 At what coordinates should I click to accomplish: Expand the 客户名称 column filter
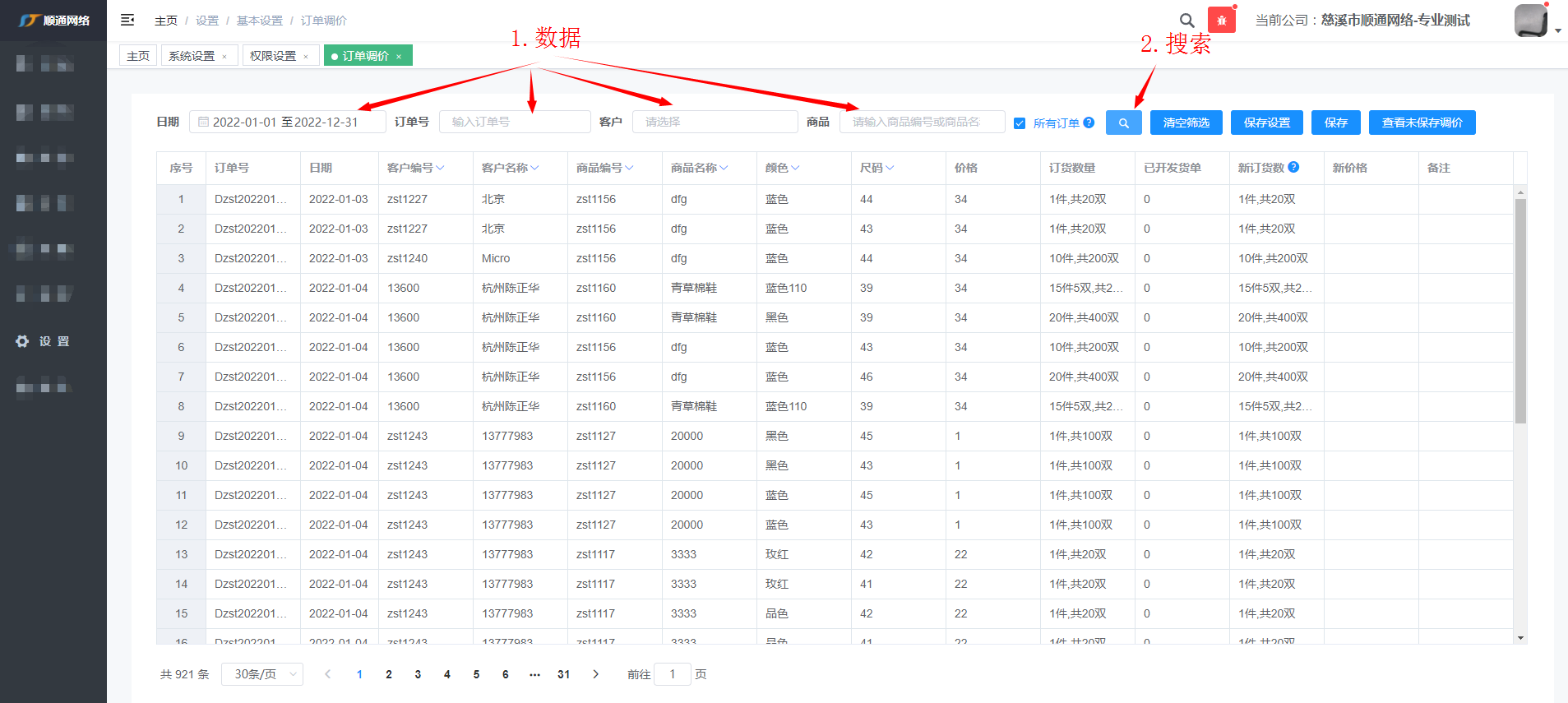coord(534,168)
